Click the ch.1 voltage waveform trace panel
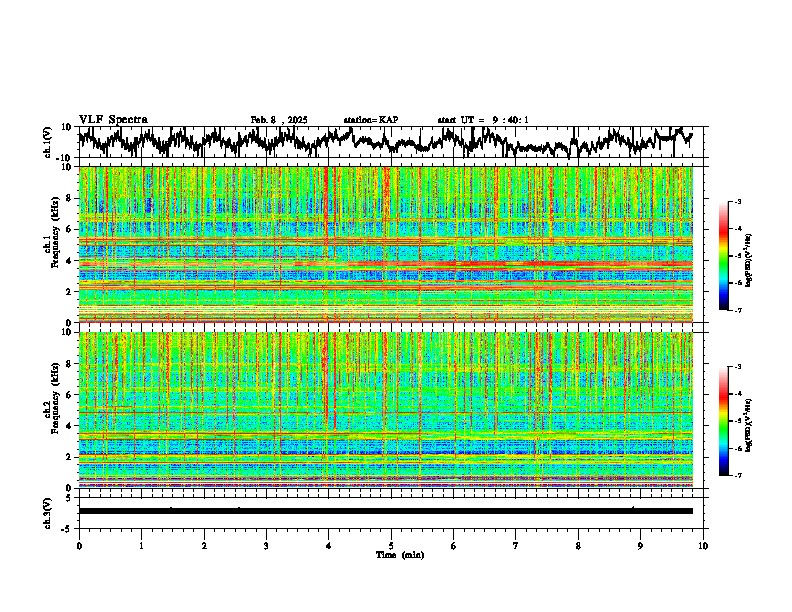The height and width of the screenshot is (612, 792). coord(390,142)
